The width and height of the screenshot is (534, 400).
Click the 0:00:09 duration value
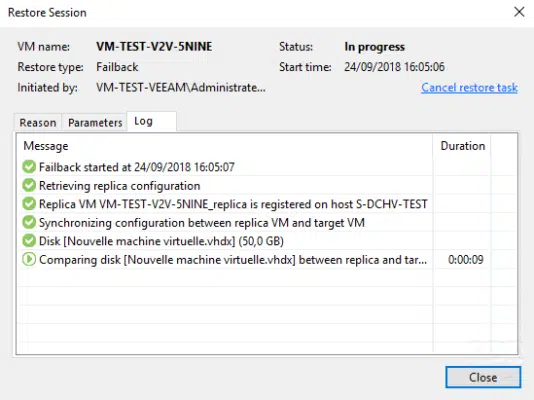point(466,260)
